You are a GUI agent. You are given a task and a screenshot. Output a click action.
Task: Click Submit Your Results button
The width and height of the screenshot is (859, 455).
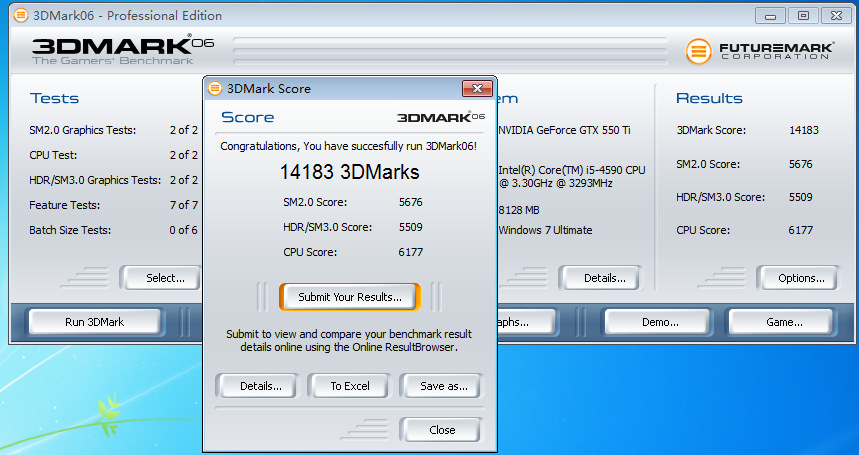tap(350, 297)
